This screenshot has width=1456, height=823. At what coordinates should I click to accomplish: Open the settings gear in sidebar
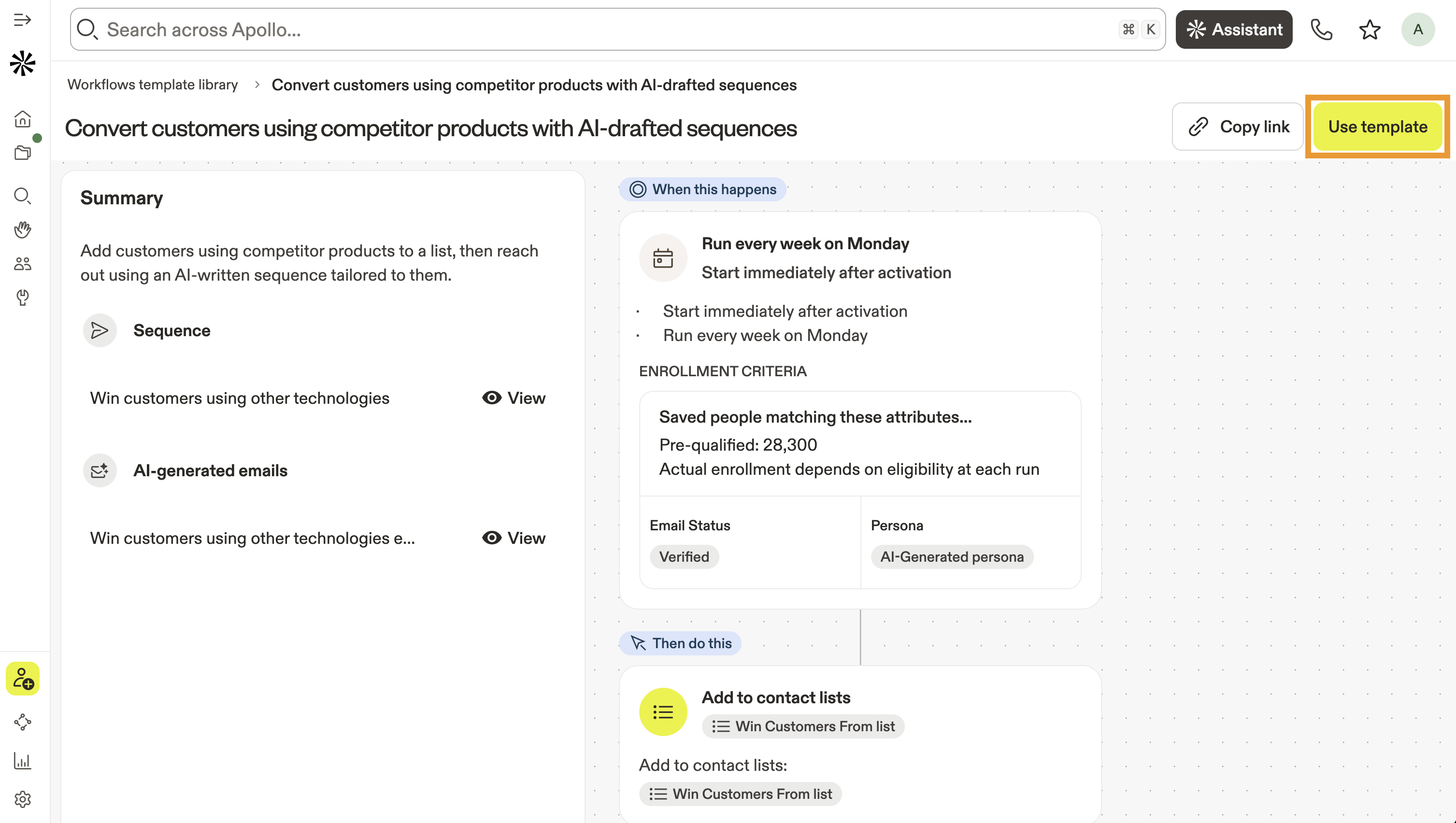tap(23, 799)
